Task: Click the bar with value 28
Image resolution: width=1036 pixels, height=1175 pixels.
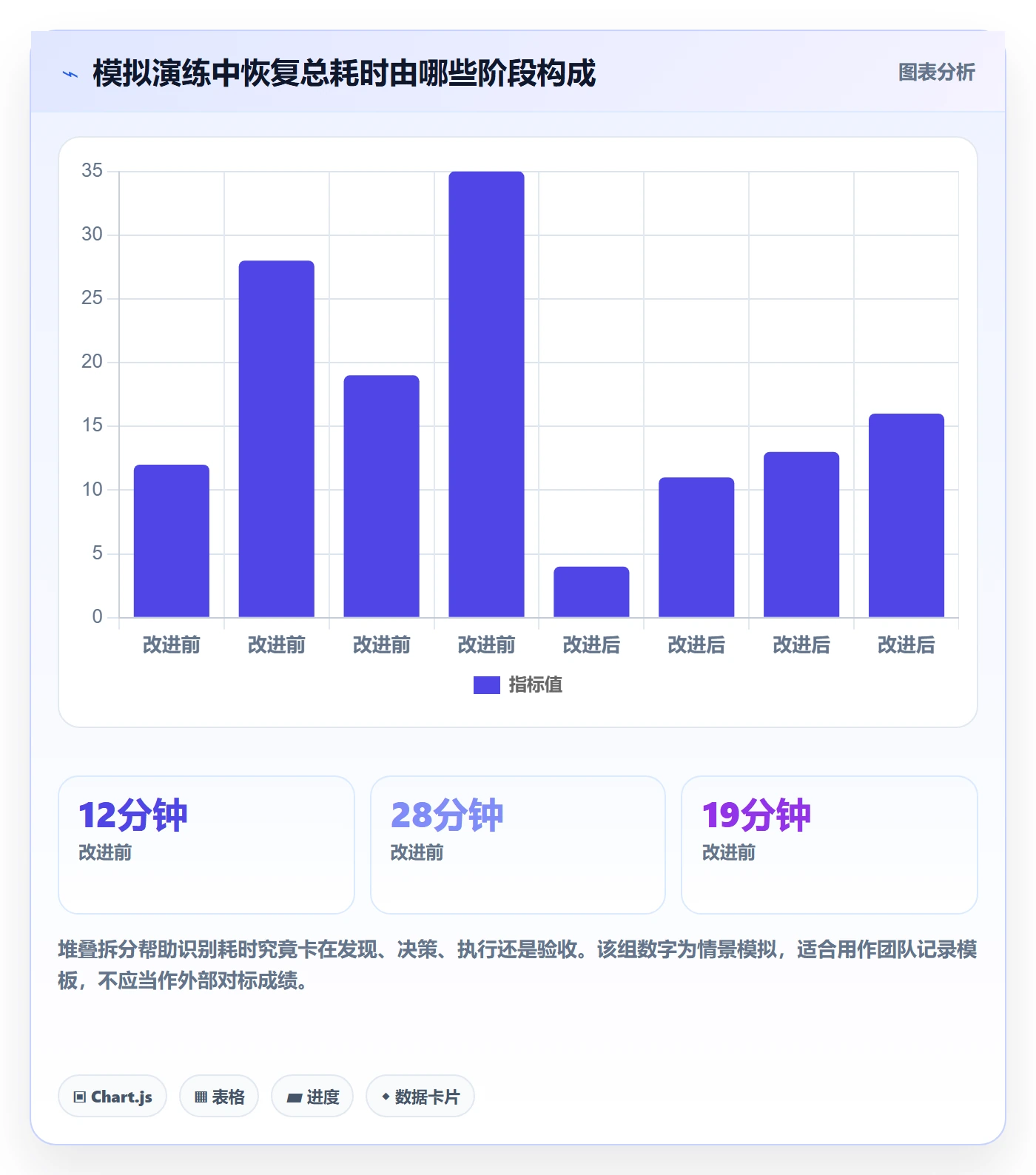Action: click(277, 439)
